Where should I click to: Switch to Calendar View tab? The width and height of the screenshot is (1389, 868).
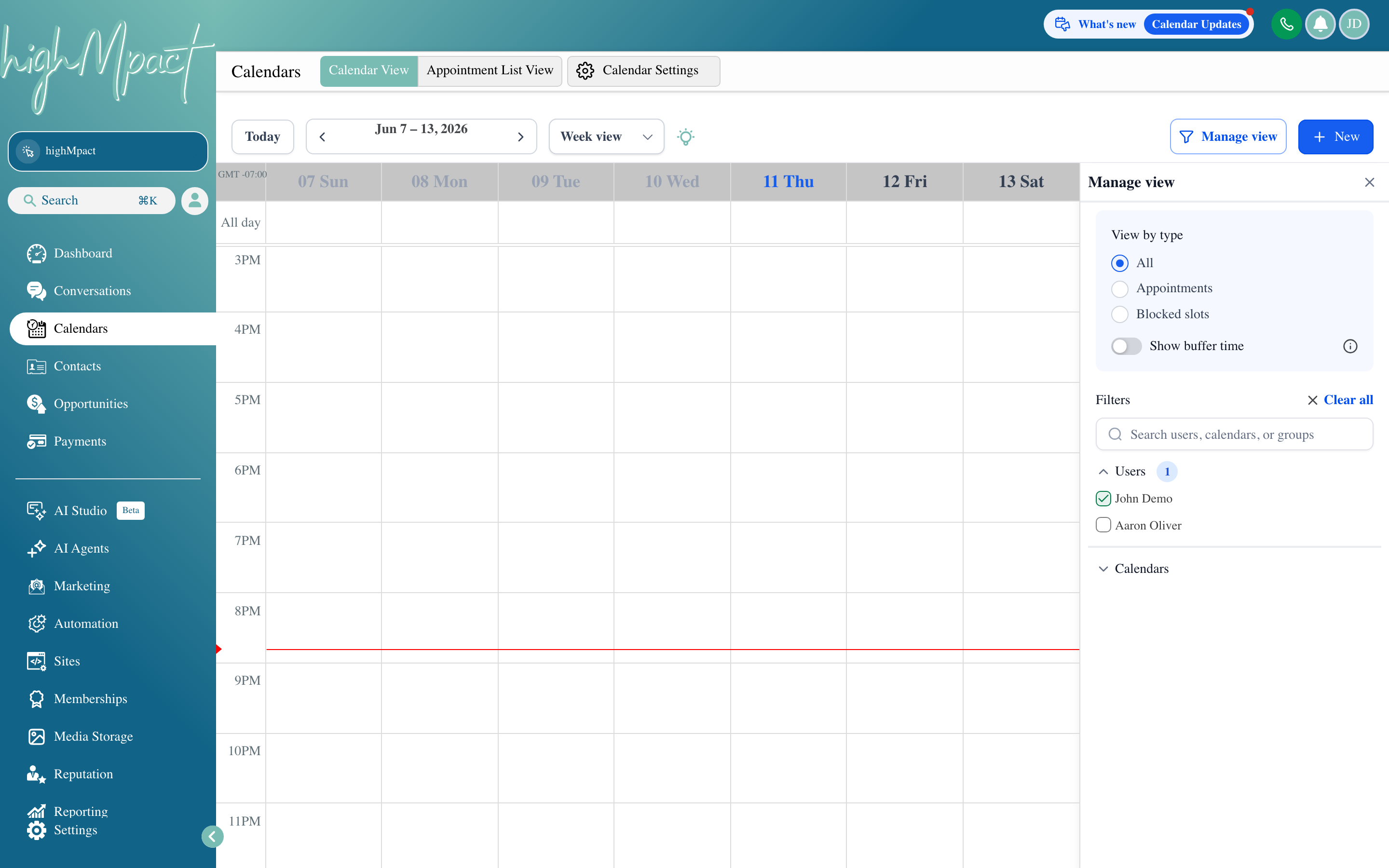pos(368,70)
